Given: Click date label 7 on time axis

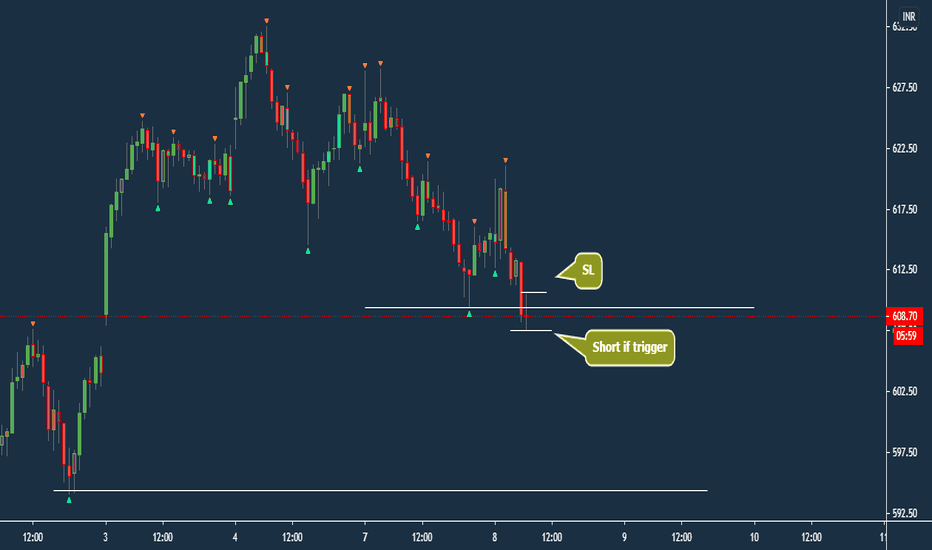Looking at the screenshot, I should [365, 538].
